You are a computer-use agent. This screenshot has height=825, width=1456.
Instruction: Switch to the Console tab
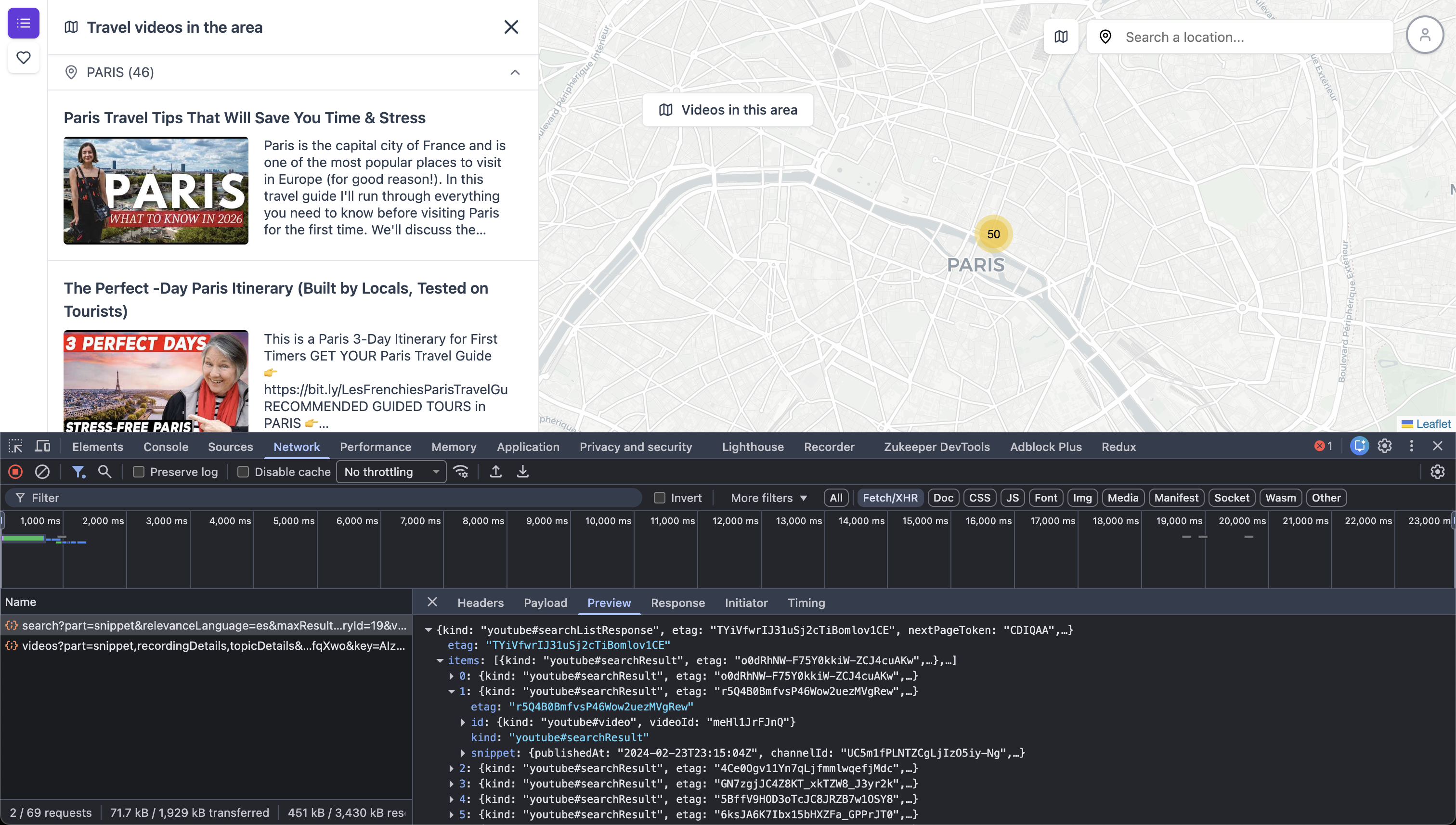click(x=166, y=447)
